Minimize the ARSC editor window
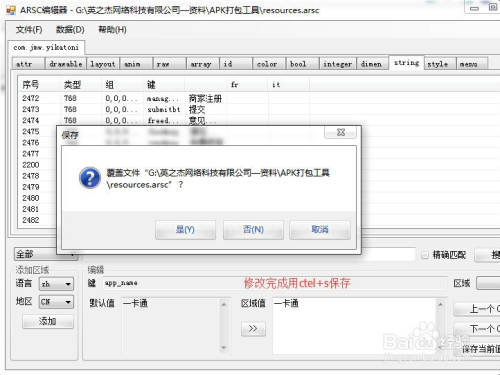 (x=474, y=8)
